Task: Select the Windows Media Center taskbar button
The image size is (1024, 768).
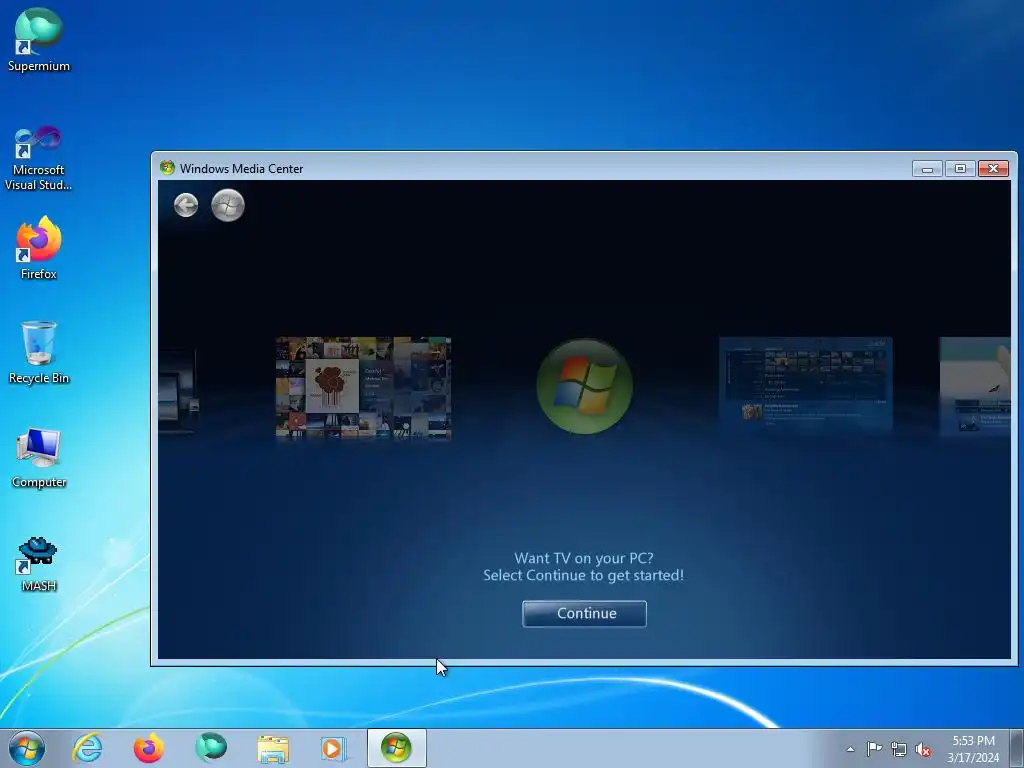Action: click(x=396, y=748)
